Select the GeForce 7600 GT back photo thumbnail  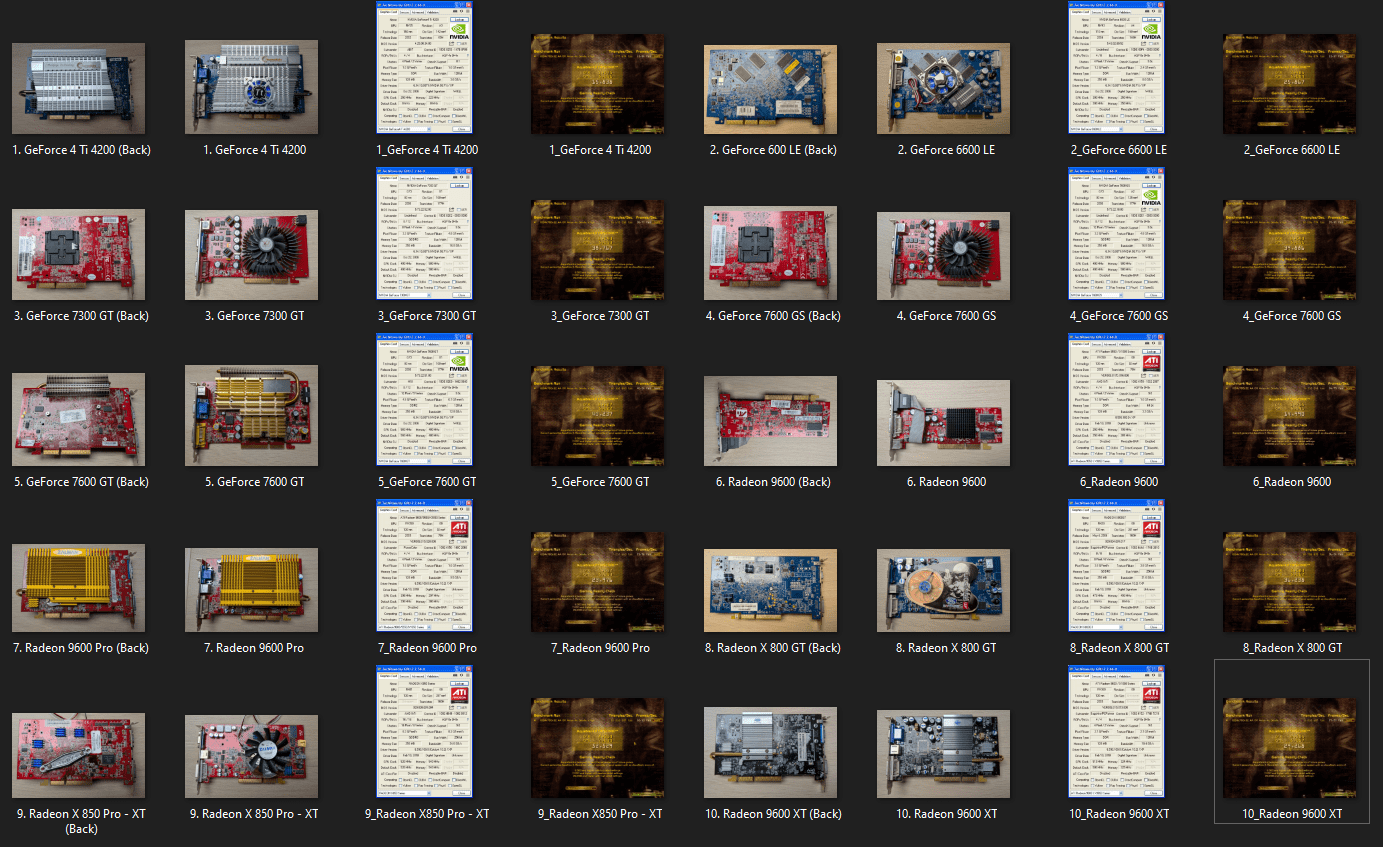[78, 419]
